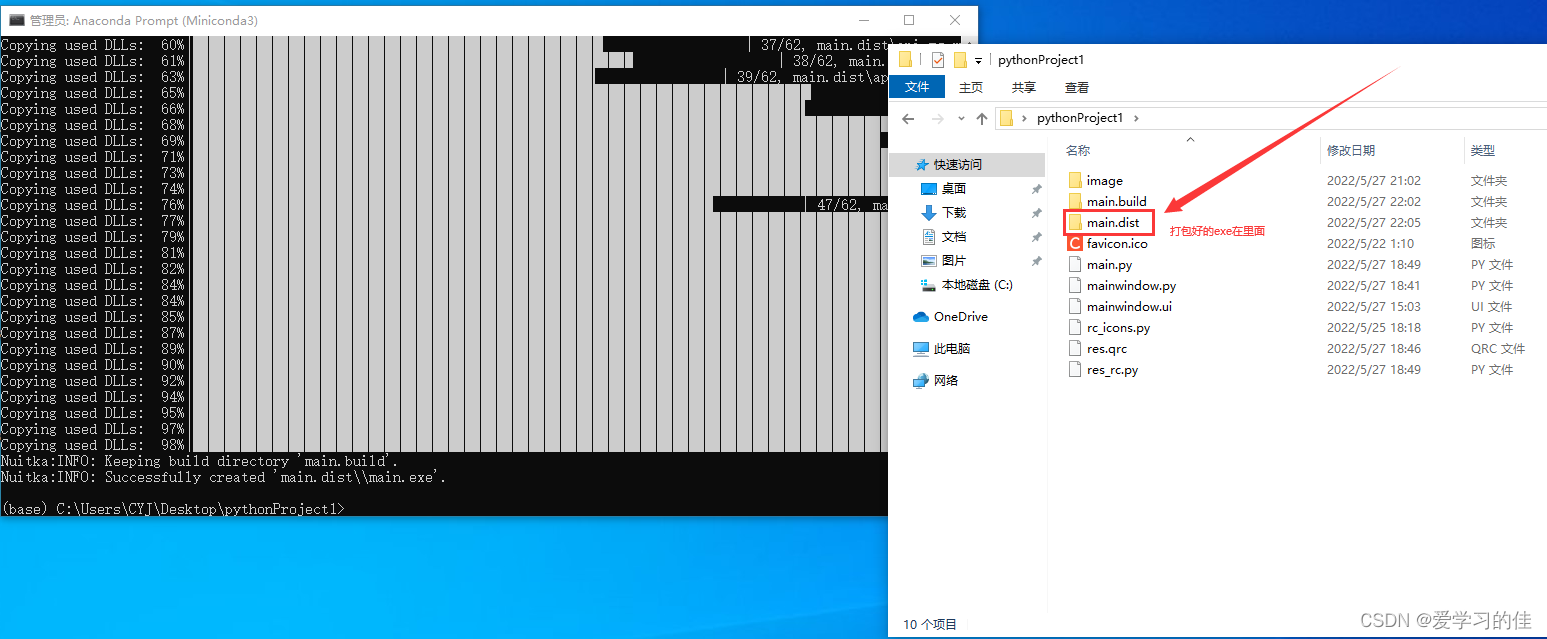Image resolution: width=1547 pixels, height=639 pixels.
Task: Unpin 图片 (Pictures) from Quick access
Action: click(x=1036, y=260)
